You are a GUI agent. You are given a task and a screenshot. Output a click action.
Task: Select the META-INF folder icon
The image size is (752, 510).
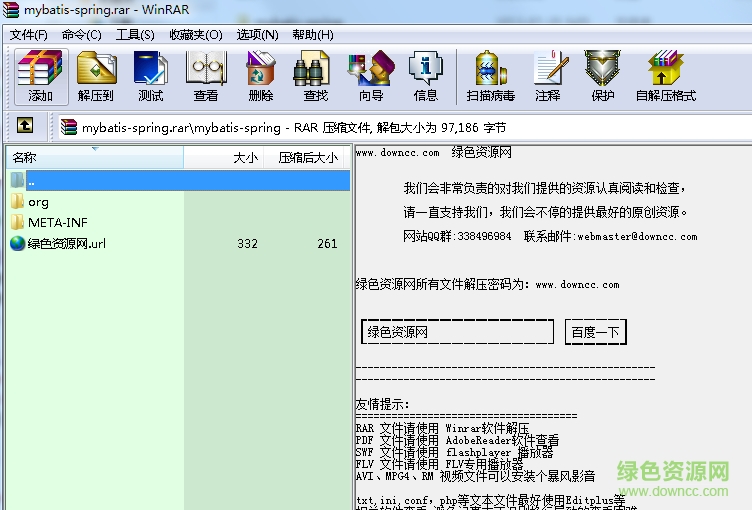pos(17,222)
